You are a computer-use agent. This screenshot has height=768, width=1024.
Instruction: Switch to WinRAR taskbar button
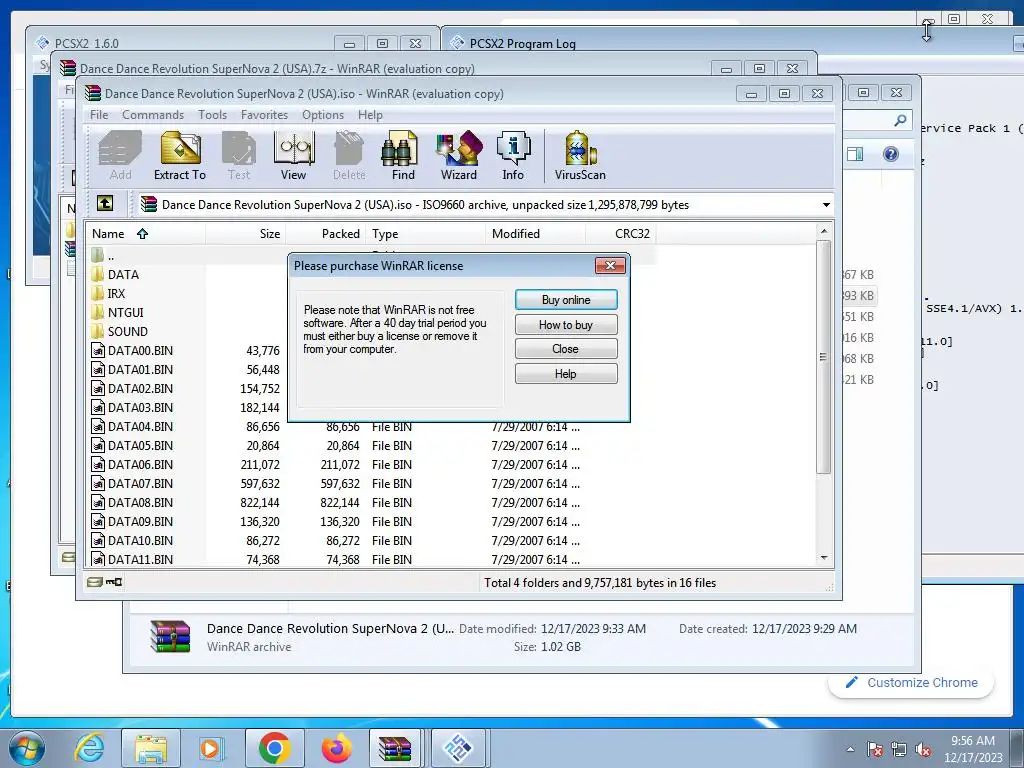[396, 748]
